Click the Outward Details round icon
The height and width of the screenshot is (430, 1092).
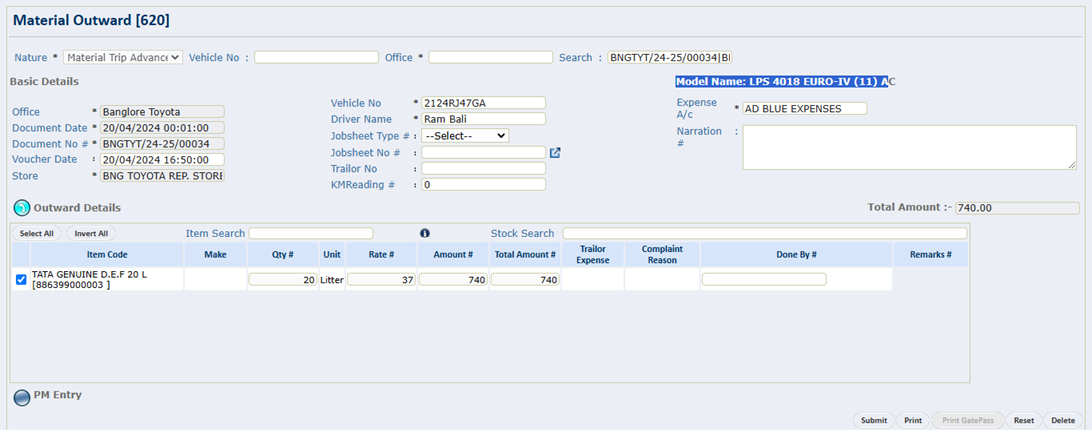(x=22, y=208)
